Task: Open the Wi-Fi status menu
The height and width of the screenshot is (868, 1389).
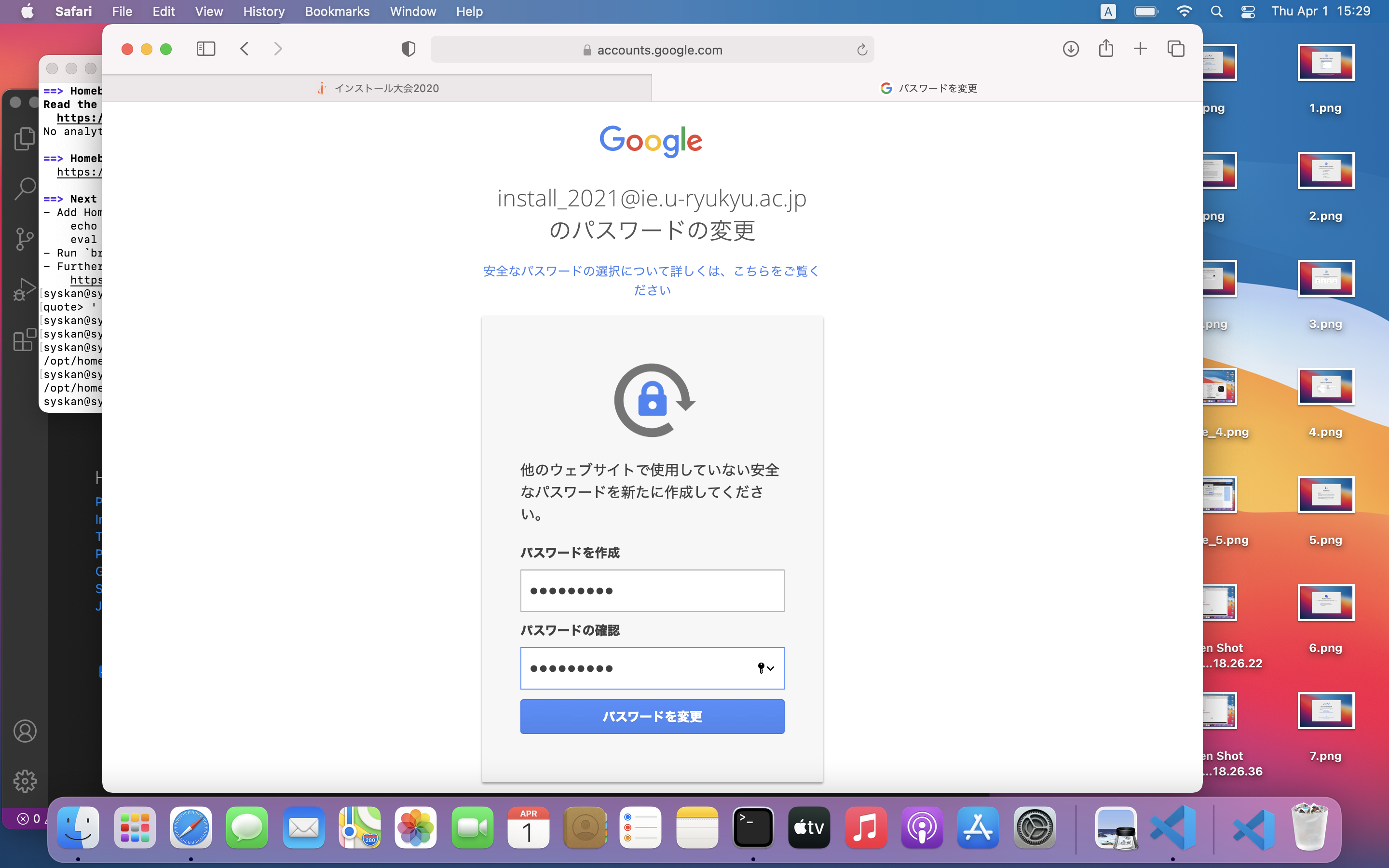Action: (1184, 12)
